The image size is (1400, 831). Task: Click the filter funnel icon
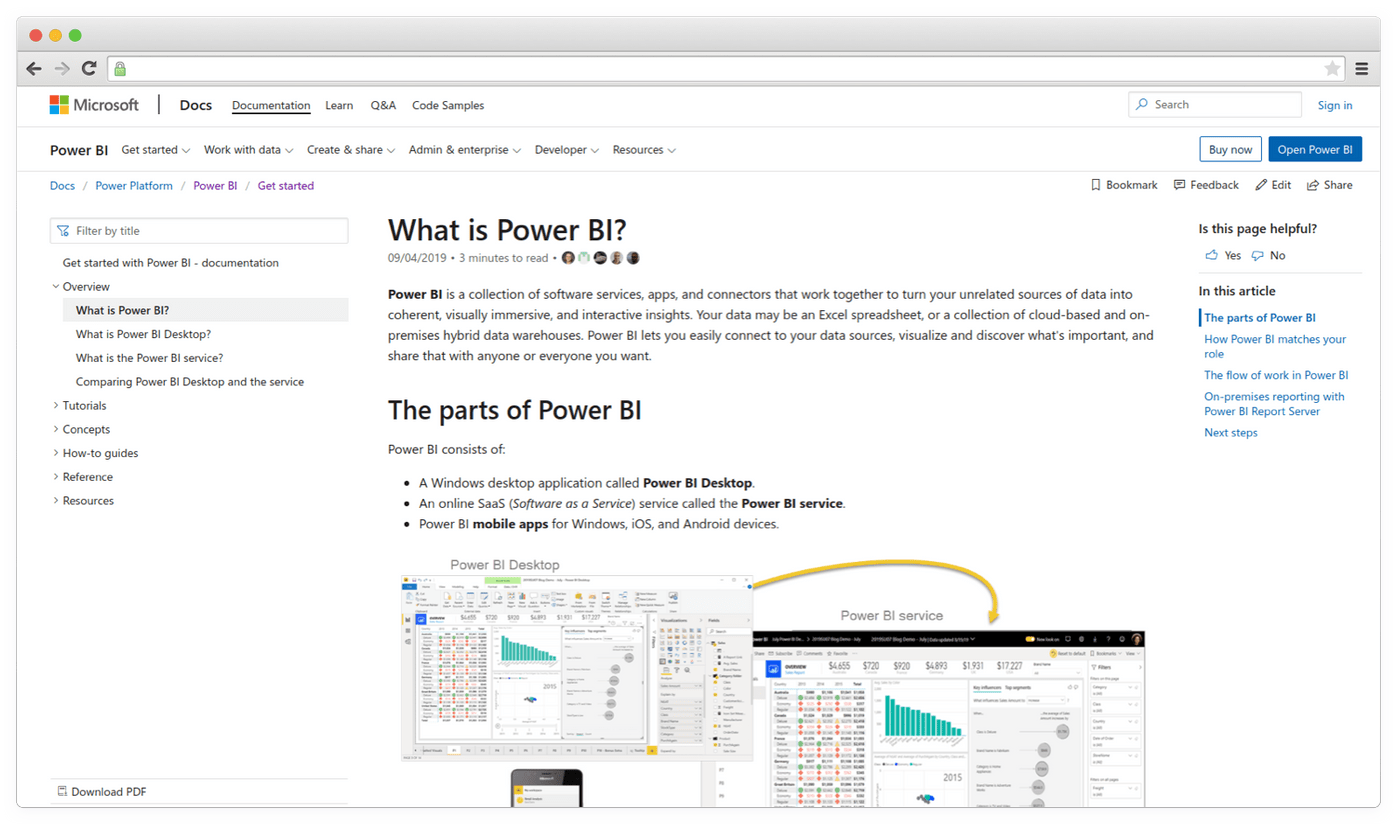tap(64, 231)
